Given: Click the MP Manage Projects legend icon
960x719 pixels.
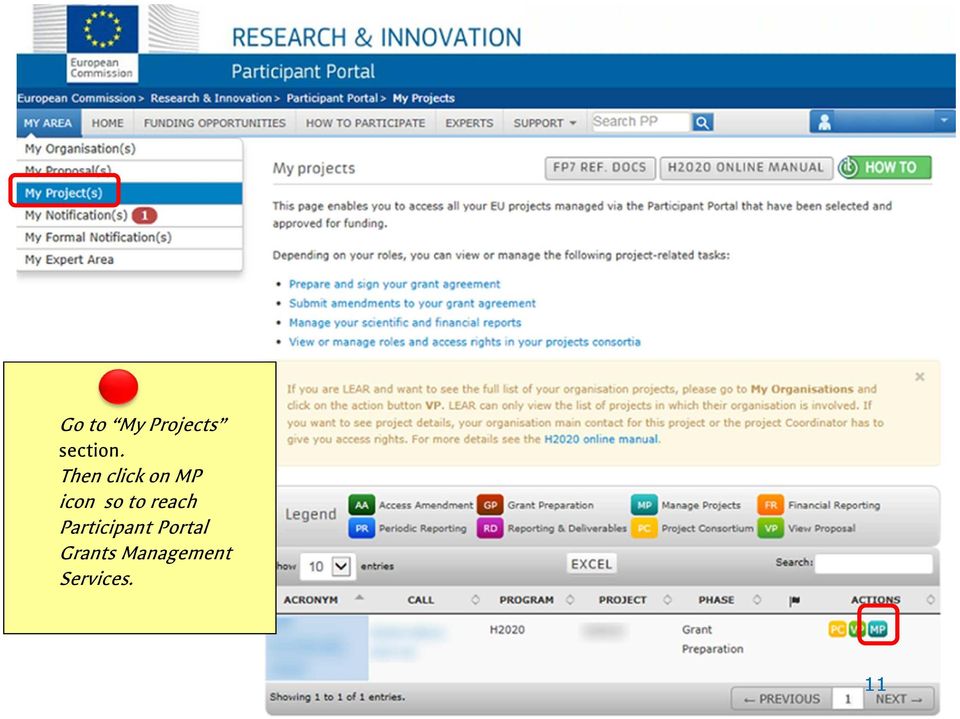Looking at the screenshot, I should [644, 505].
